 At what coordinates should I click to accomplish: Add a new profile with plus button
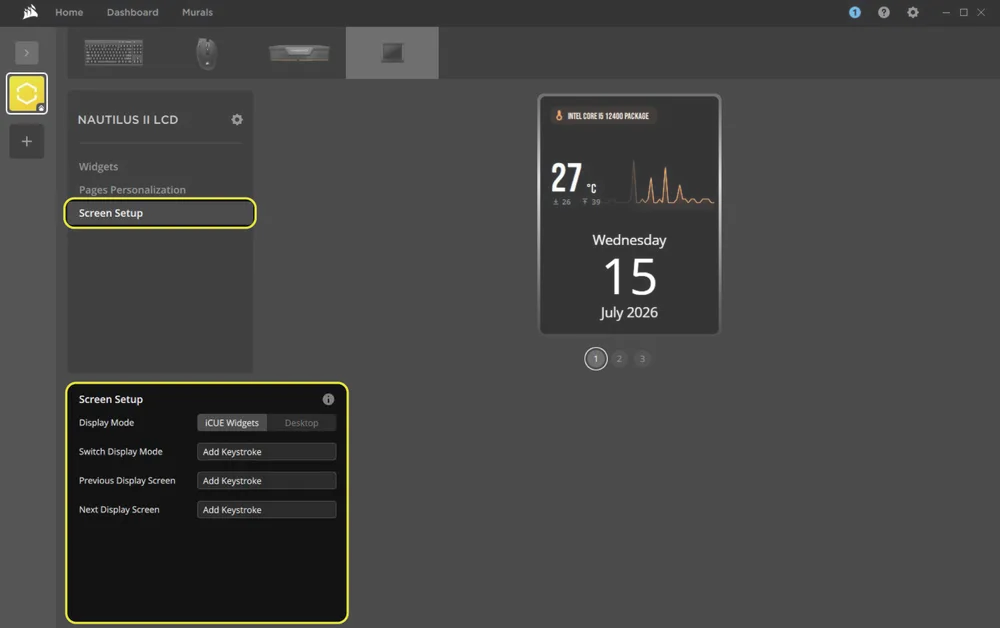pos(27,142)
